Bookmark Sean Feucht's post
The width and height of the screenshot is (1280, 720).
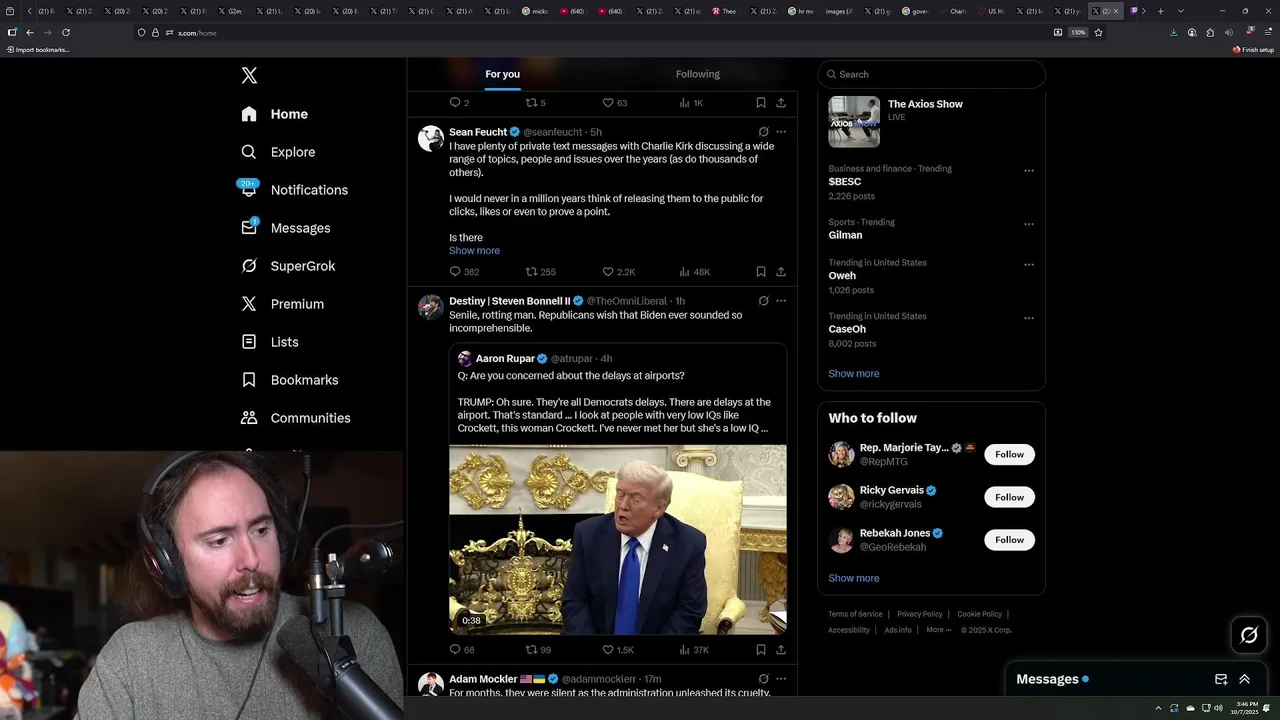tap(761, 272)
